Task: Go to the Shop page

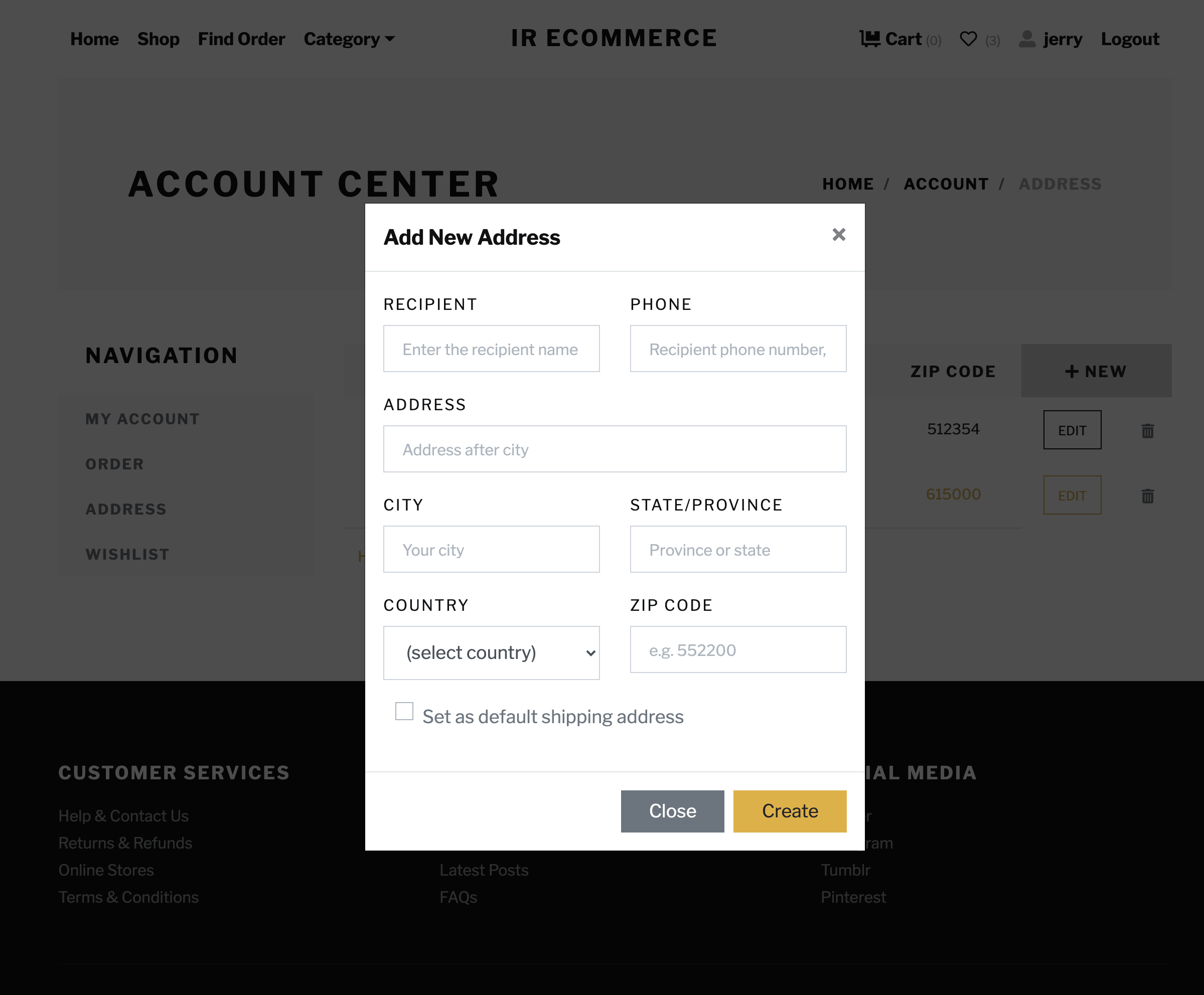Action: 158,39
